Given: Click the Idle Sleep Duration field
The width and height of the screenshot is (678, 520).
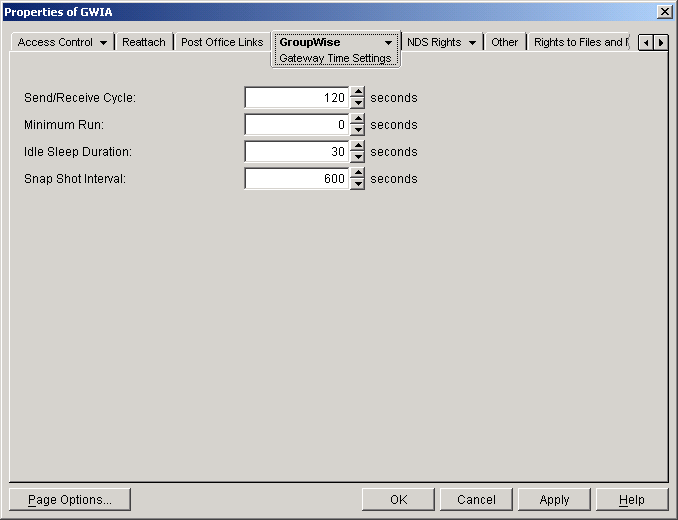Looking at the screenshot, I should point(297,152).
